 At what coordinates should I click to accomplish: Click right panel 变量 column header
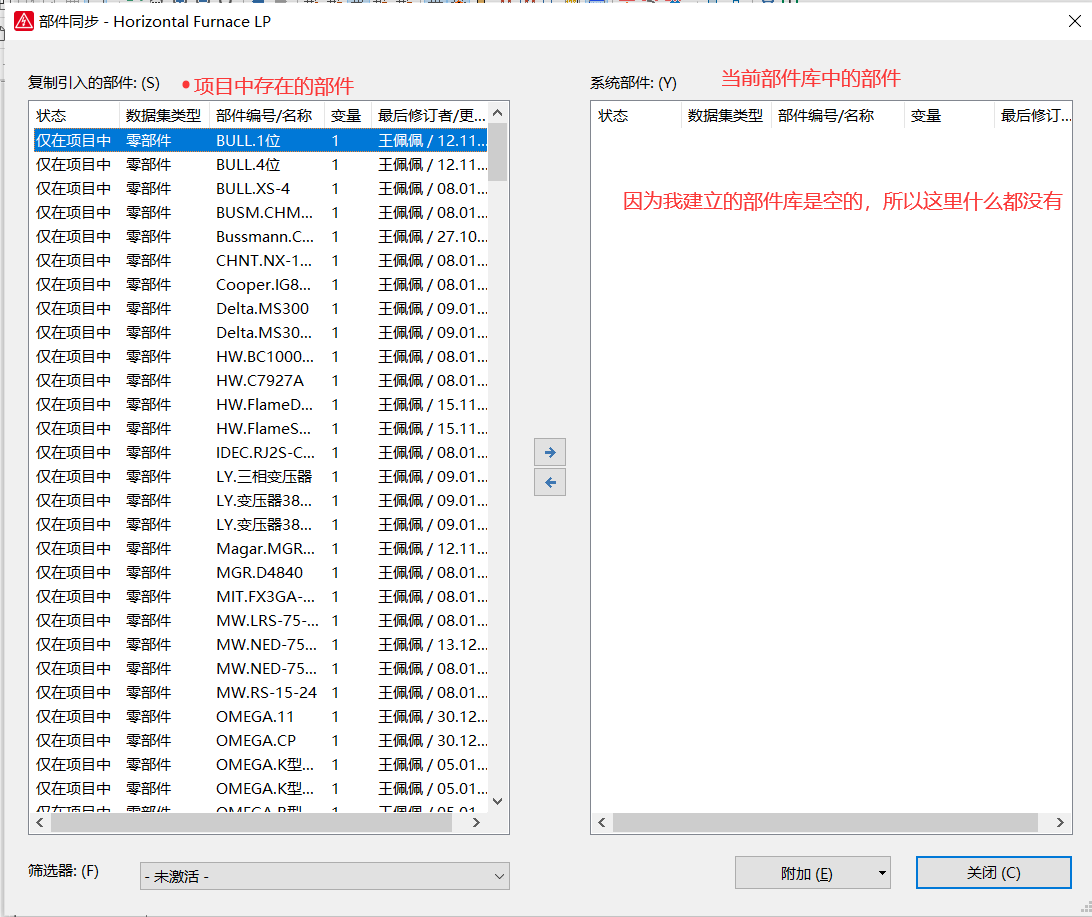point(949,116)
